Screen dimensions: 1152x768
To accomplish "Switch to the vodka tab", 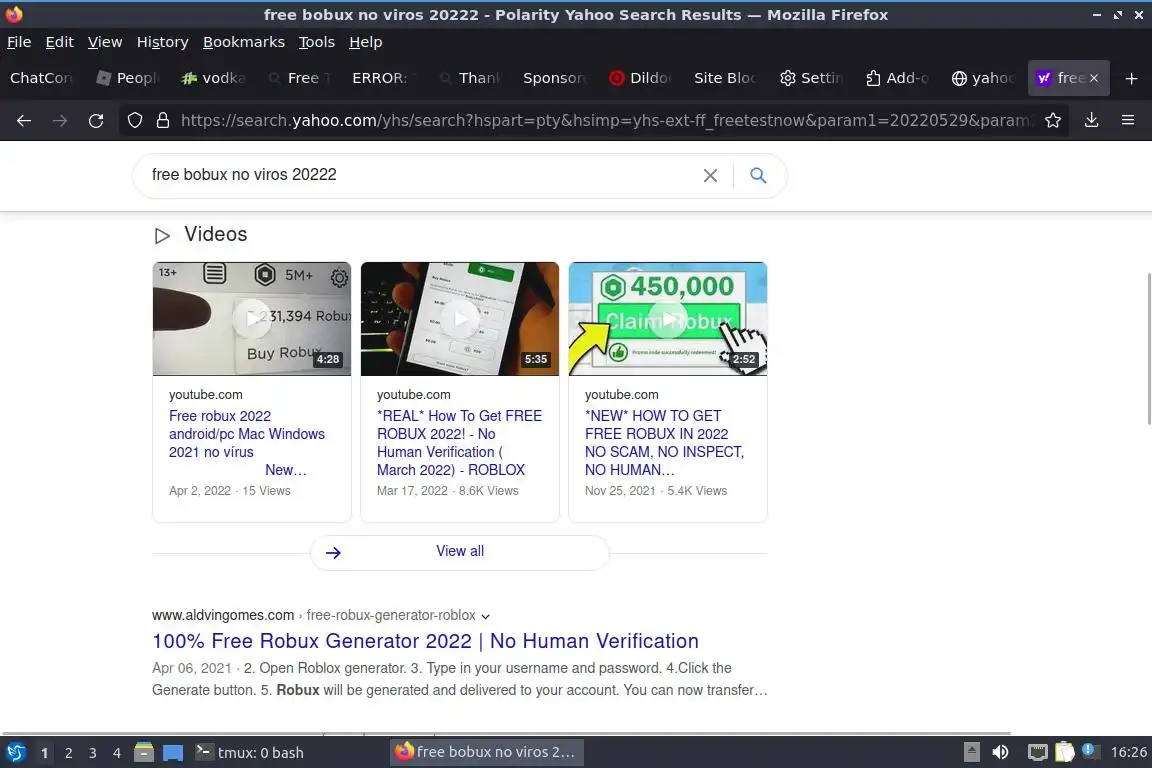I will [x=215, y=78].
